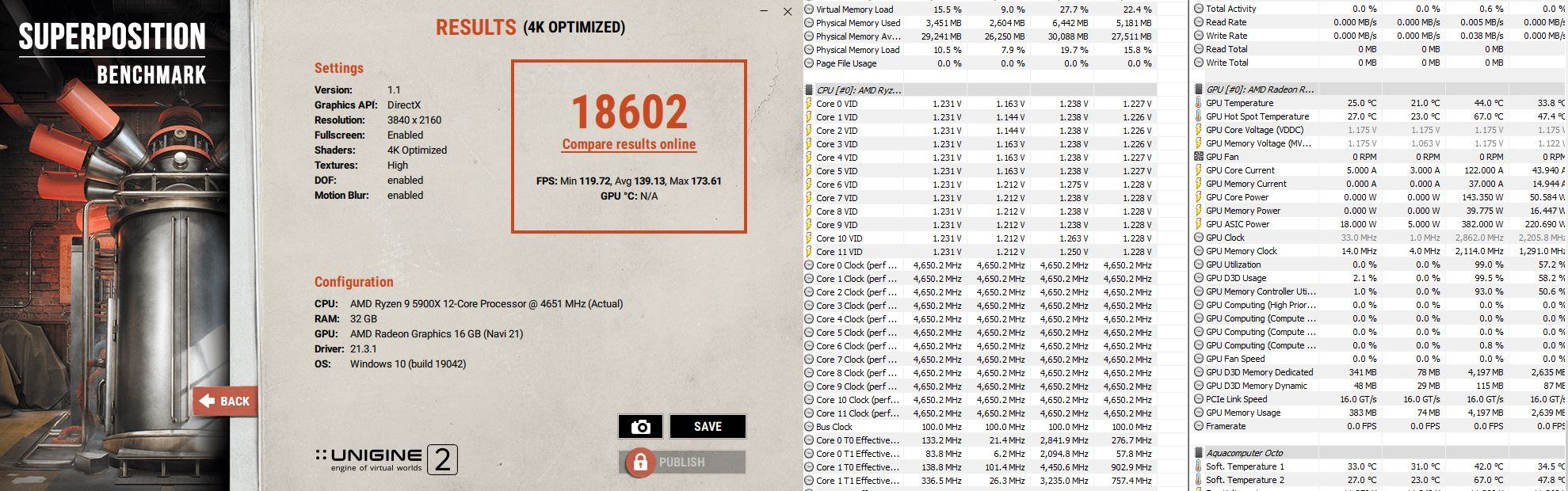Screen dimensions: 1568x491
Task: Select the Physical Memory Load row
Action: [980, 50]
